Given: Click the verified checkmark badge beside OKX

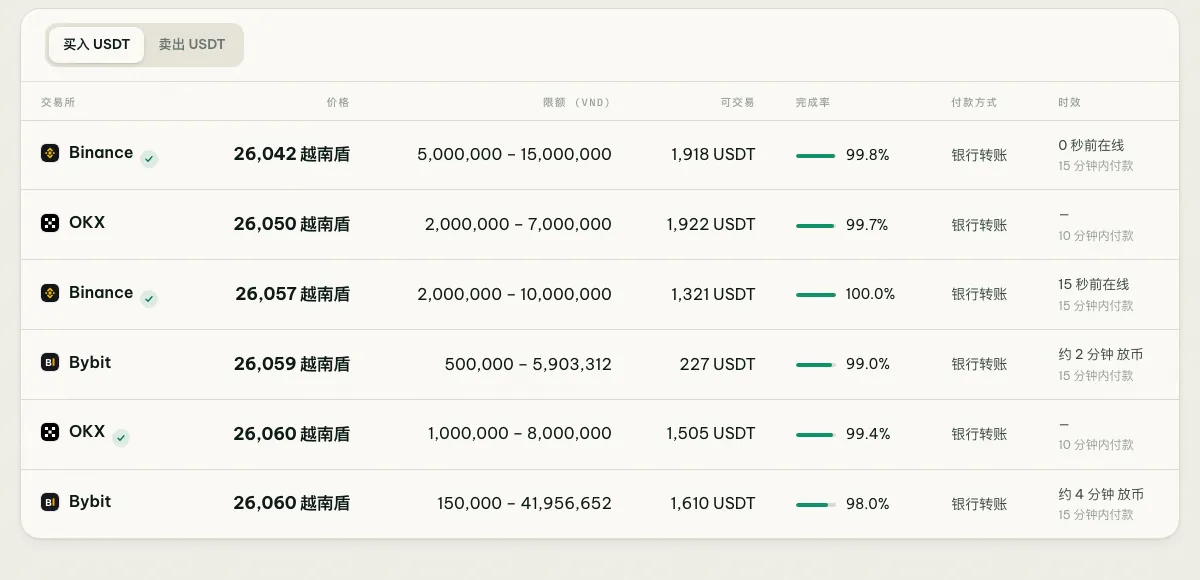Looking at the screenshot, I should click(x=121, y=438).
